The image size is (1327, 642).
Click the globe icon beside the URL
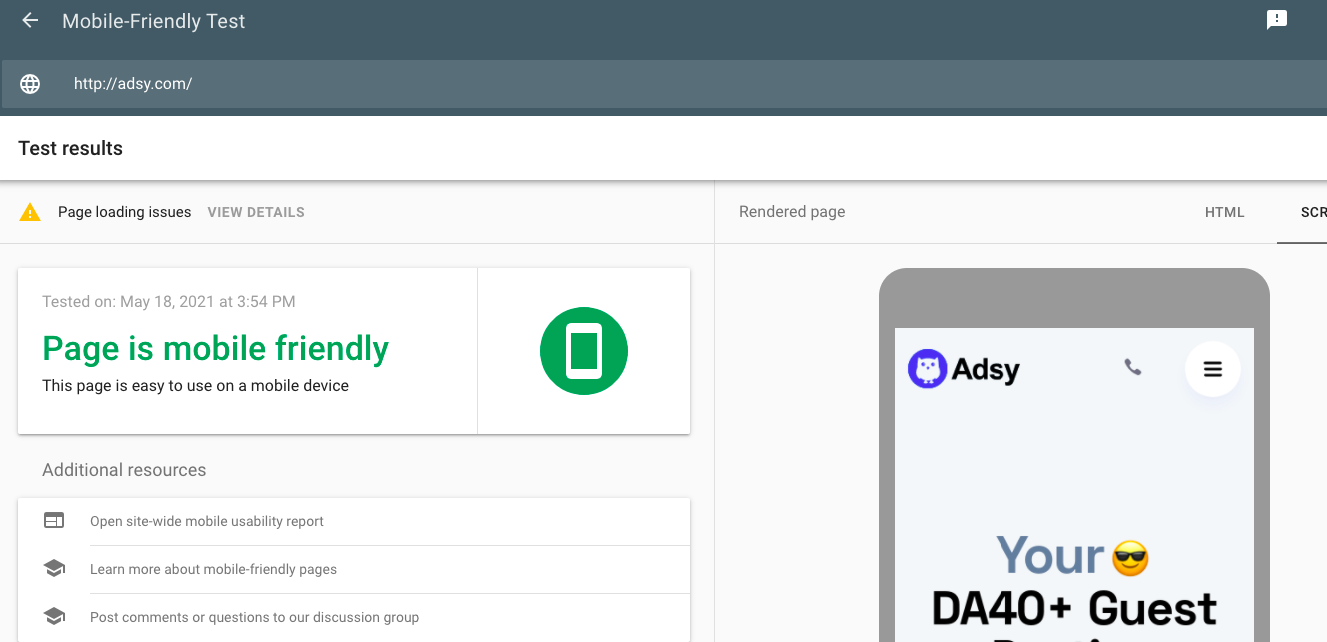pyautogui.click(x=30, y=84)
